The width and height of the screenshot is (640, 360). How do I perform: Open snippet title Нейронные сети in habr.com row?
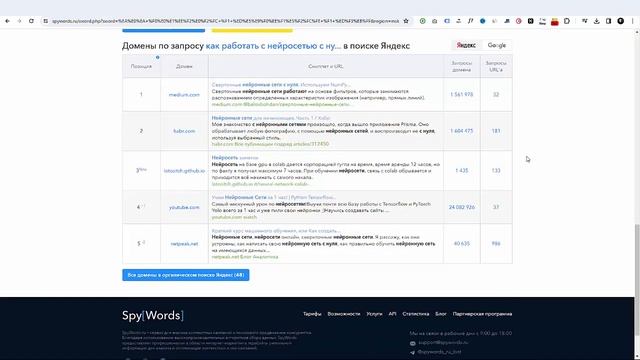(271, 118)
